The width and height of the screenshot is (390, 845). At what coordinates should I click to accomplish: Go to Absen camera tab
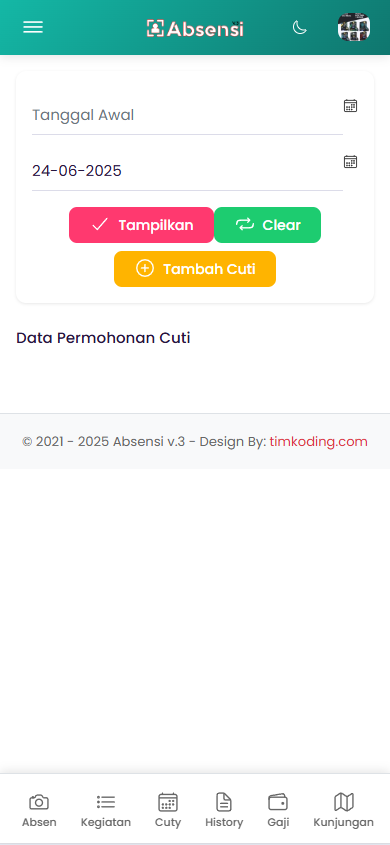point(39,810)
